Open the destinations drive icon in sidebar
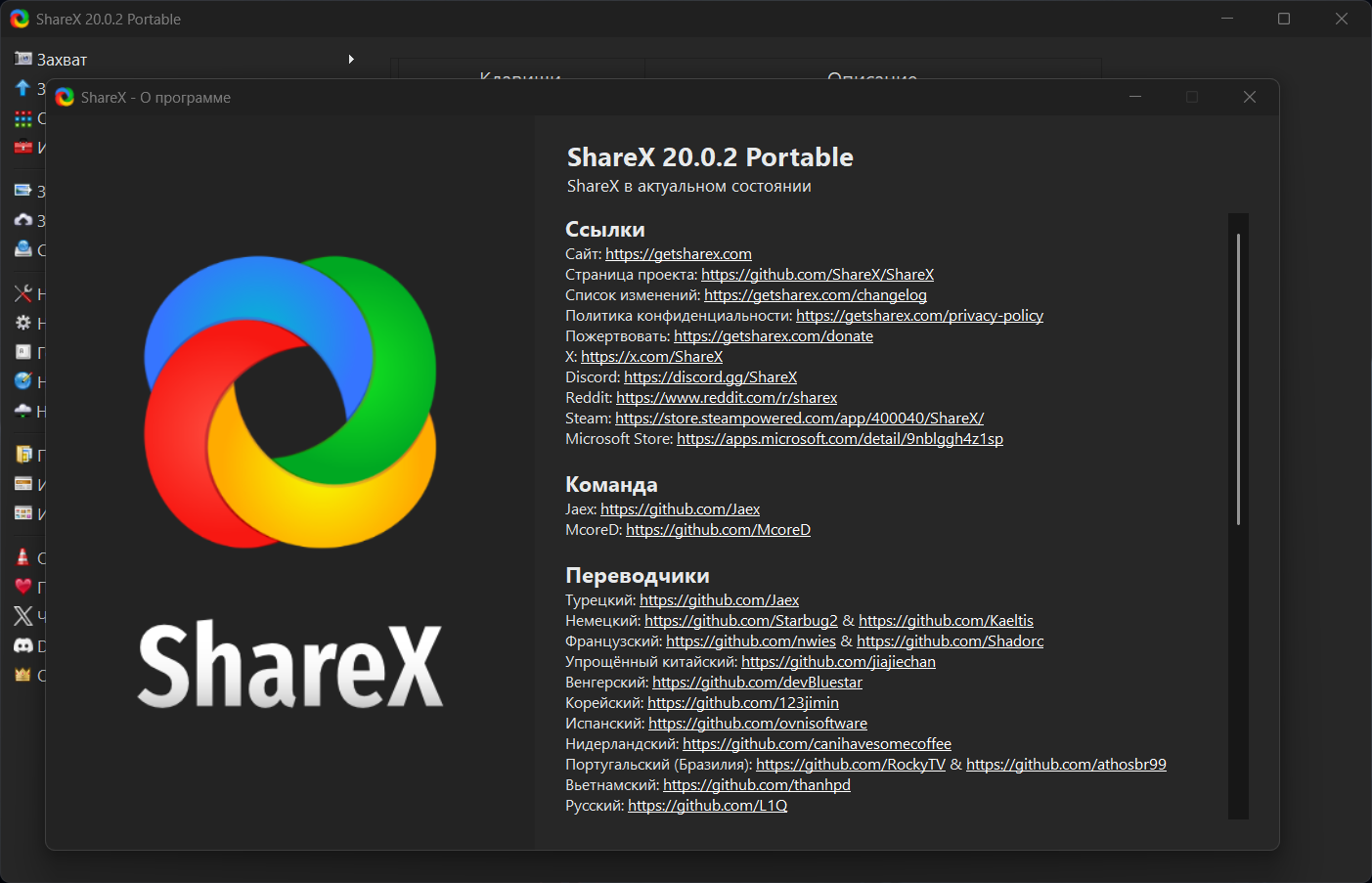This screenshot has width=1372, height=883. [23, 249]
